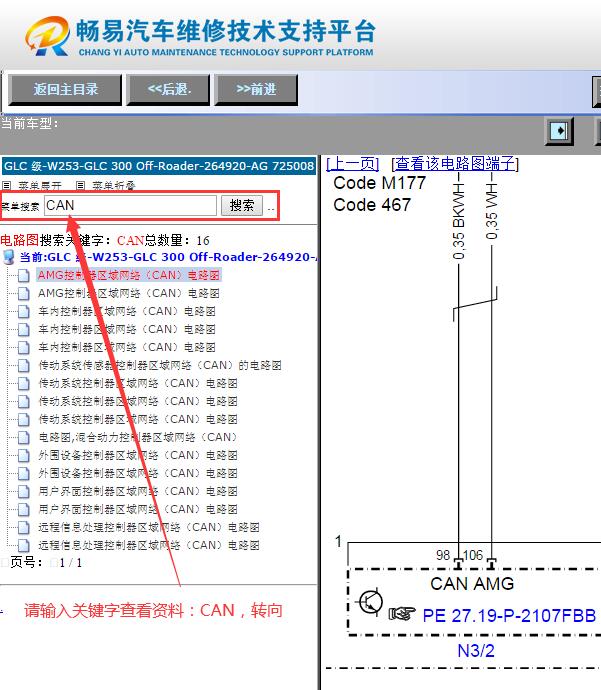The height and width of the screenshot is (690, 601).
Task: Click pin number 106
Action: [x=473, y=555]
